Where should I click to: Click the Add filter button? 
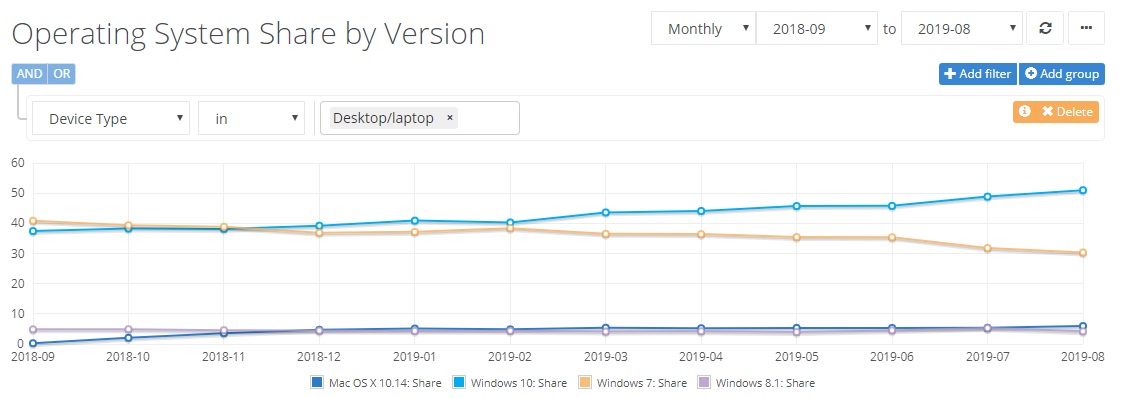point(978,74)
